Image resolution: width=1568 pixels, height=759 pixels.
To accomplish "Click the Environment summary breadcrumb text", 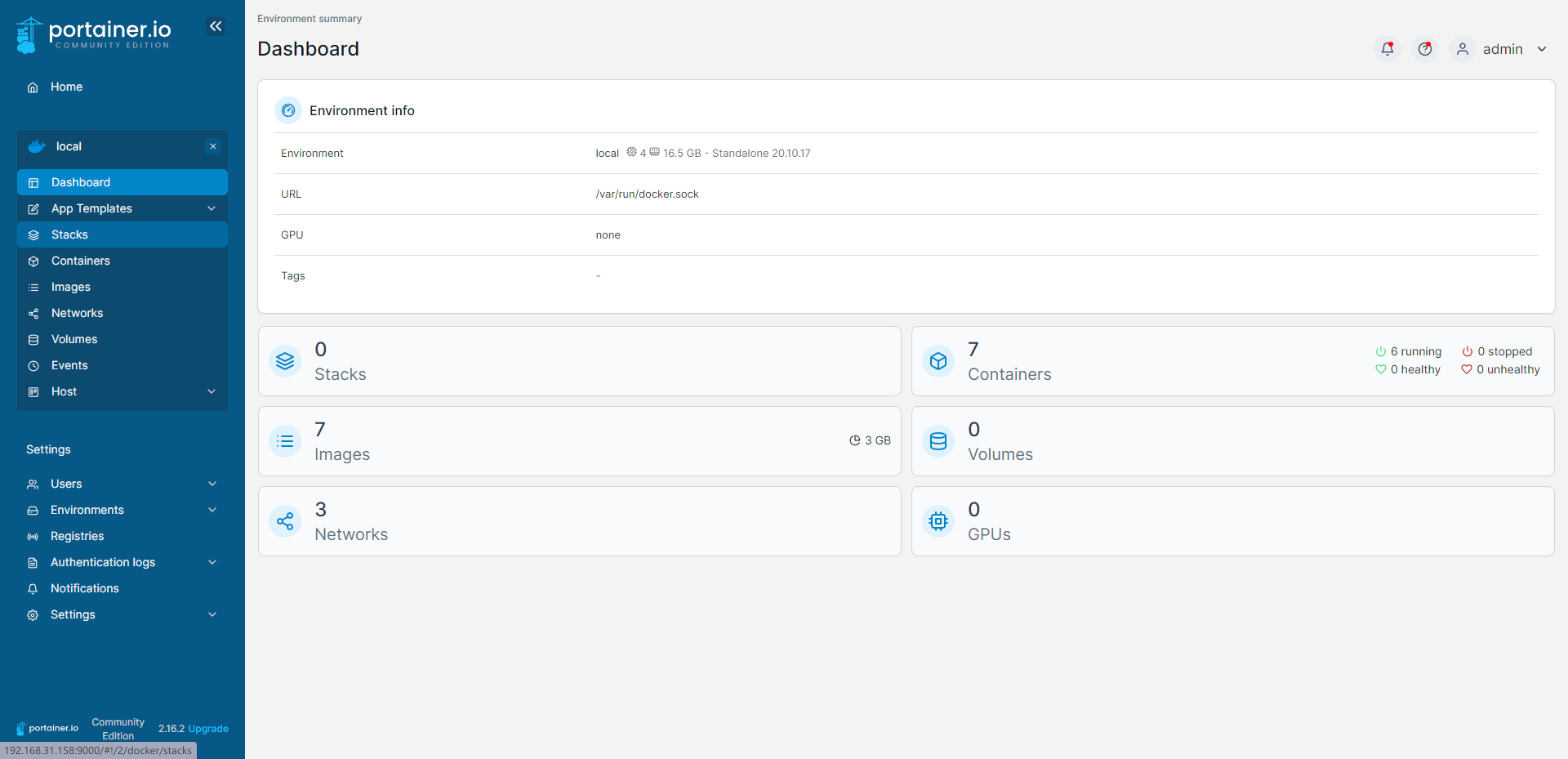I will point(310,19).
